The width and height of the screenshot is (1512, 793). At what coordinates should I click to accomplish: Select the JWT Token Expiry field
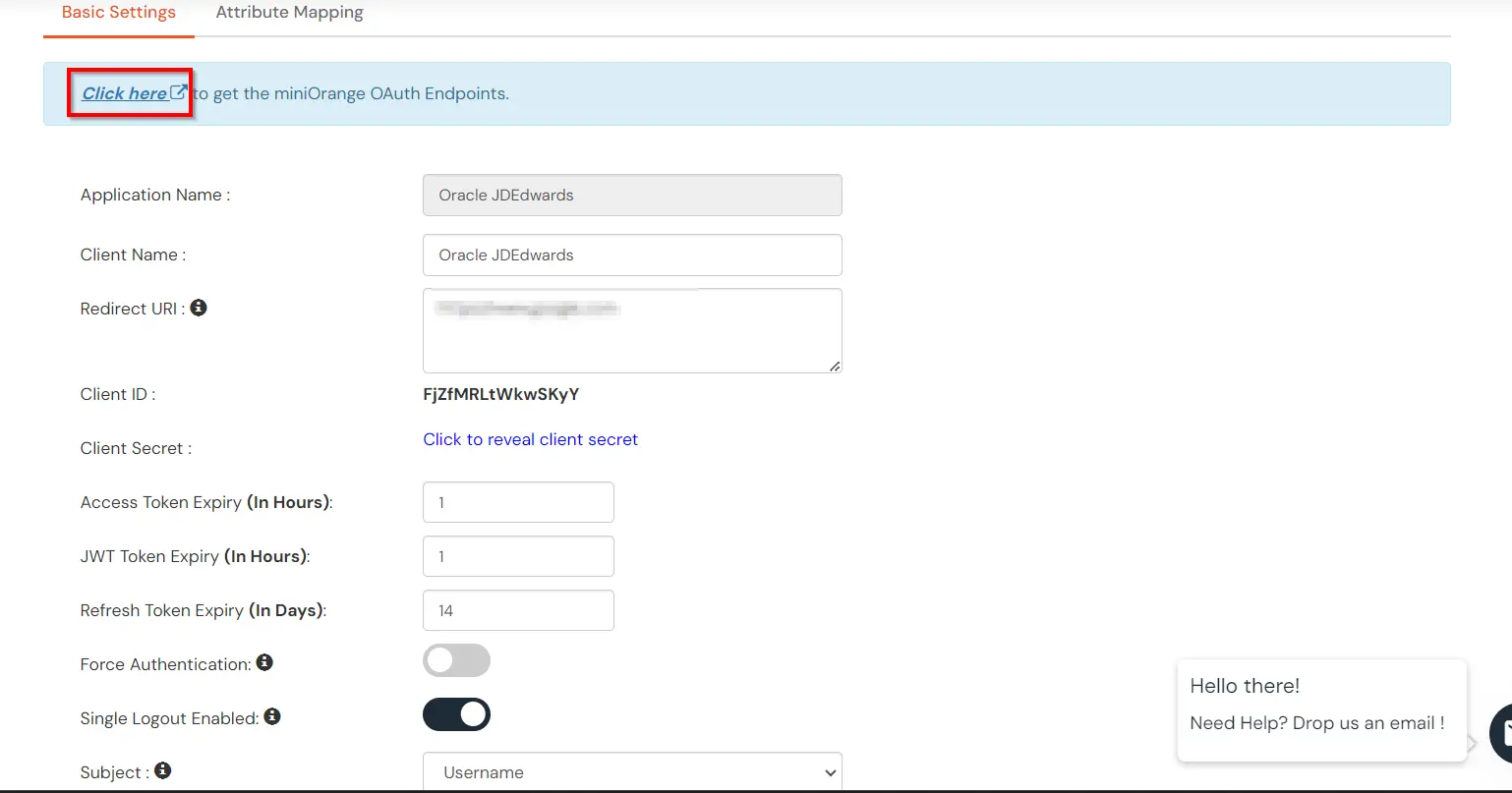pos(518,555)
